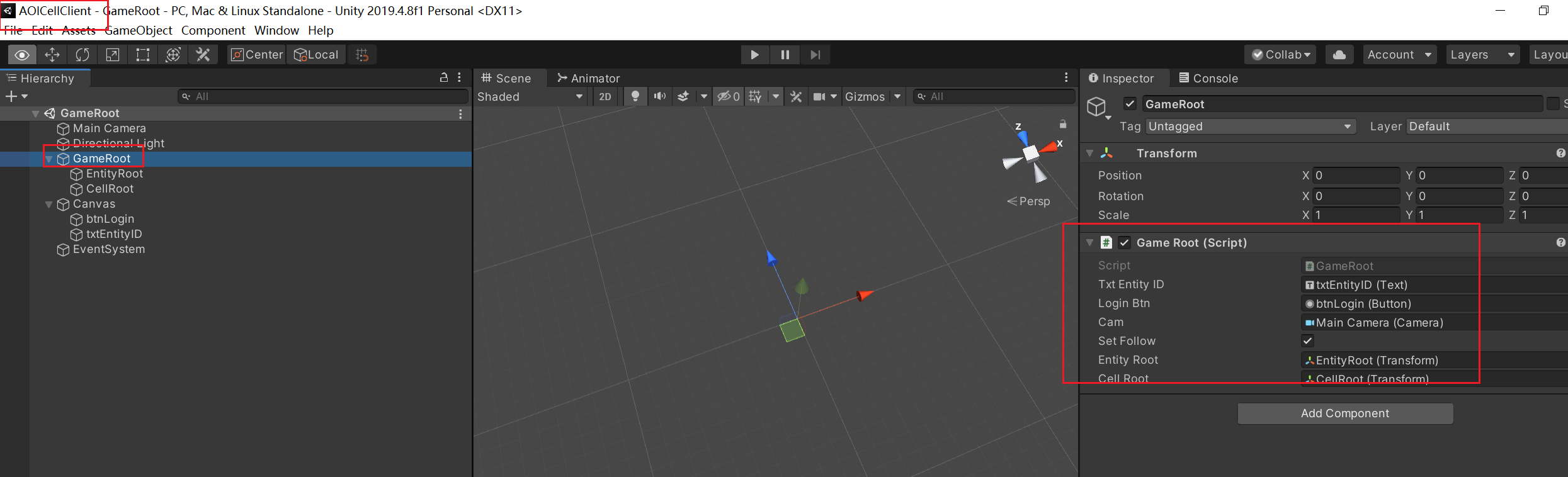
Task: Select the Rotate tool
Action: 82,55
